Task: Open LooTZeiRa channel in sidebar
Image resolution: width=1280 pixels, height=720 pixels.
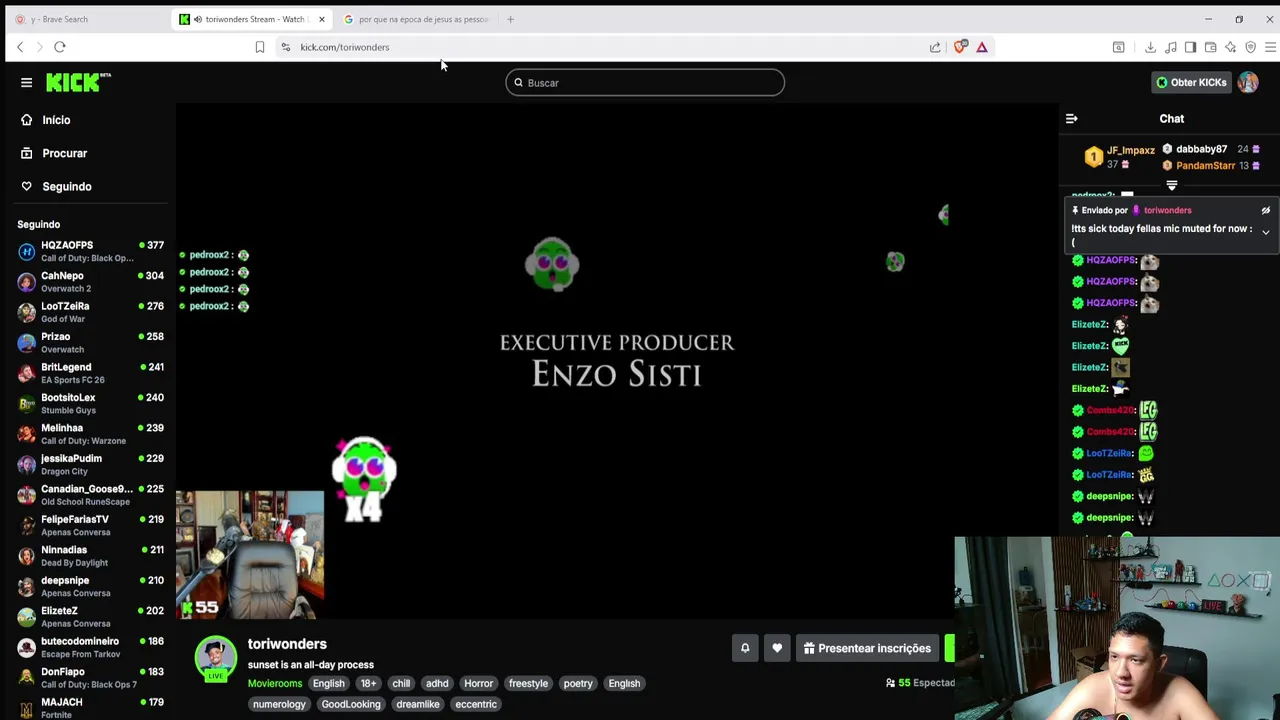Action: (x=90, y=312)
